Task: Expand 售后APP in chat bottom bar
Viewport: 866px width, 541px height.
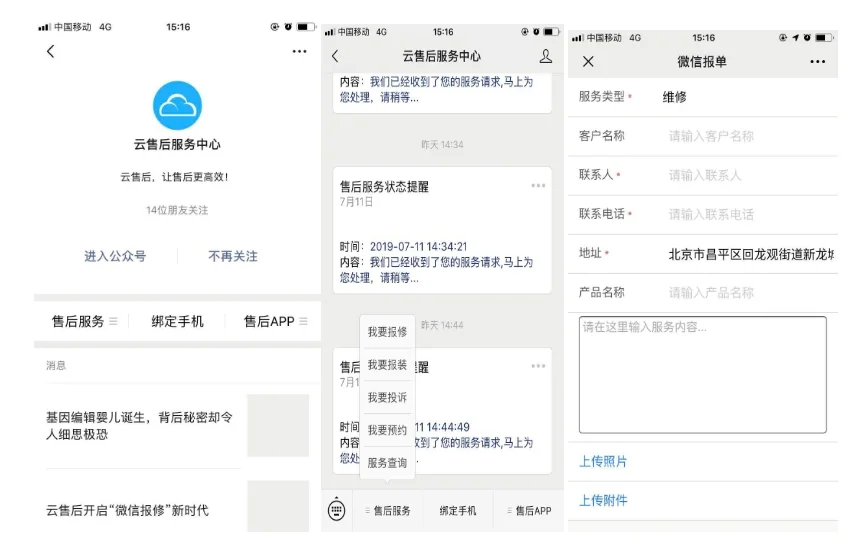Action: (x=529, y=511)
